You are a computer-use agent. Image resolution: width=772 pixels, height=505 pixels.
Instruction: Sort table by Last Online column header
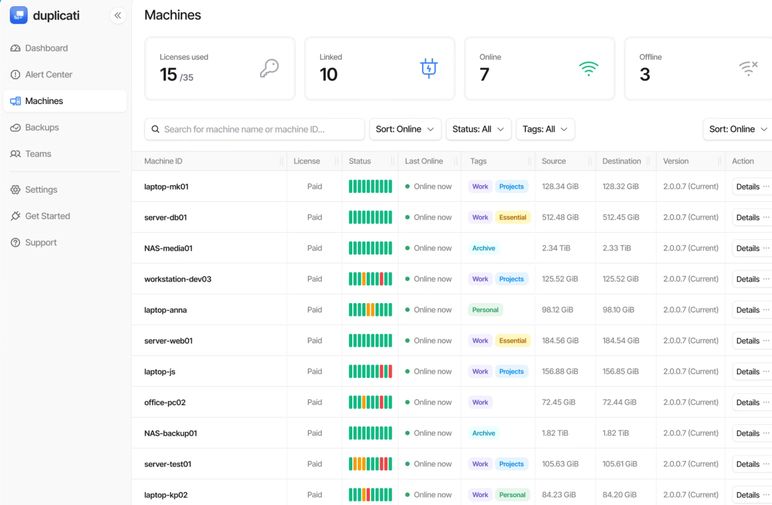(423, 161)
